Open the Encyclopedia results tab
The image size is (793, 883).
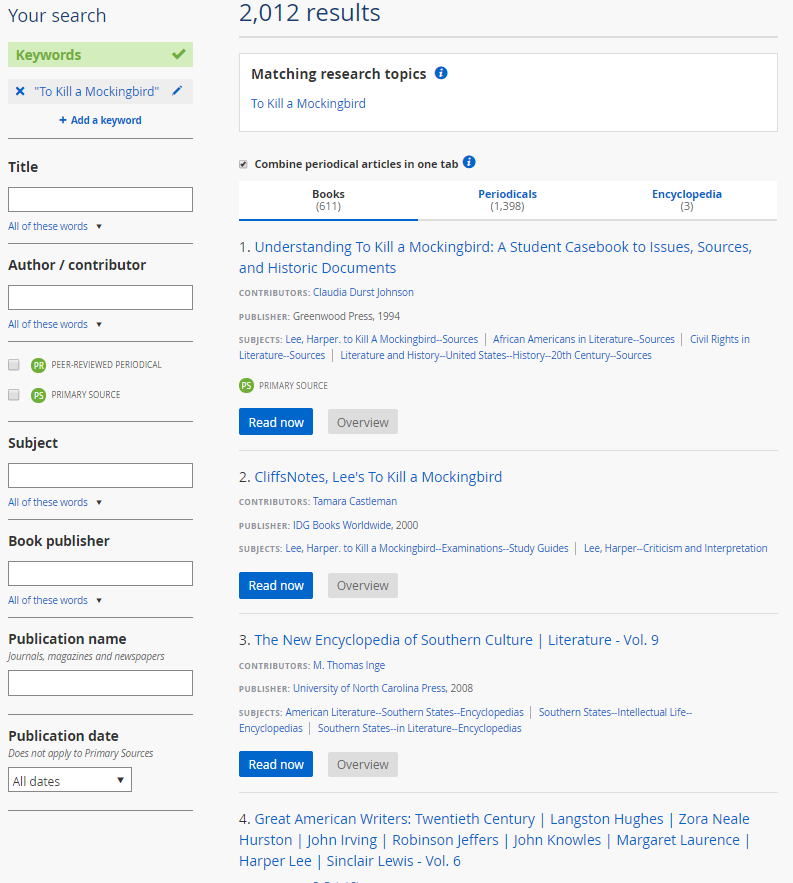click(686, 200)
